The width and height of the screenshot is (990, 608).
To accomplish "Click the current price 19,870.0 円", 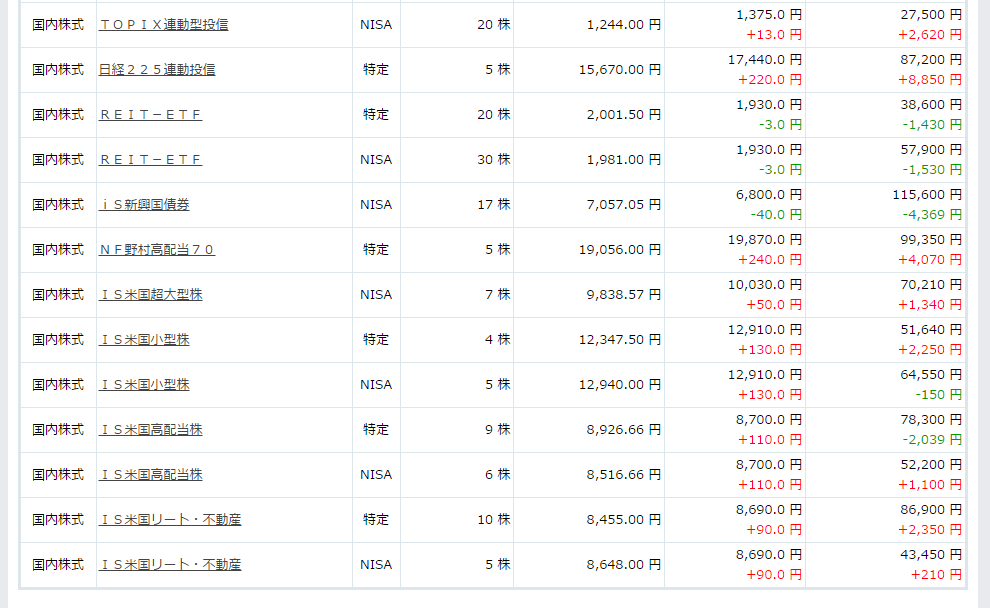I will tap(765, 240).
